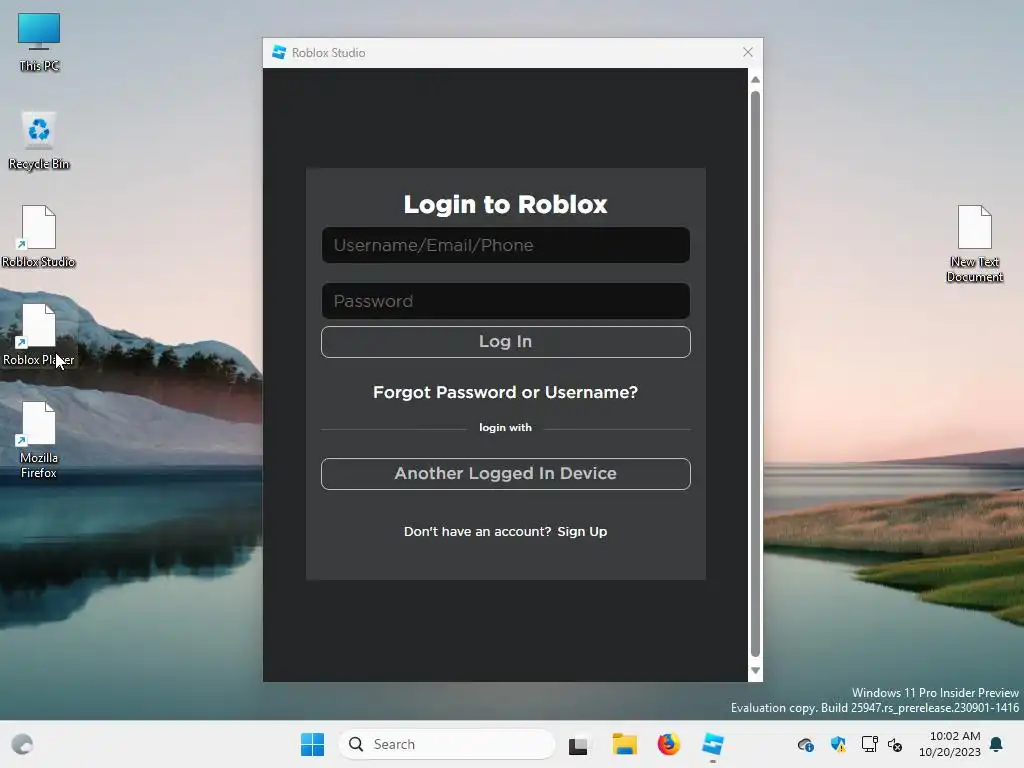Image resolution: width=1024 pixels, height=768 pixels.
Task: Select Roblox Studio desktop shortcut
Action: click(x=39, y=236)
